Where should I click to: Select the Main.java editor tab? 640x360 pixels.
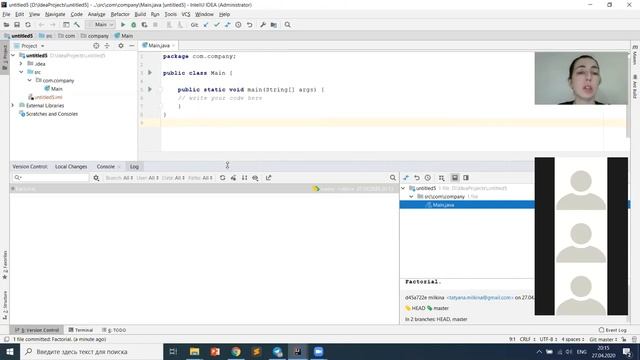tap(159, 46)
